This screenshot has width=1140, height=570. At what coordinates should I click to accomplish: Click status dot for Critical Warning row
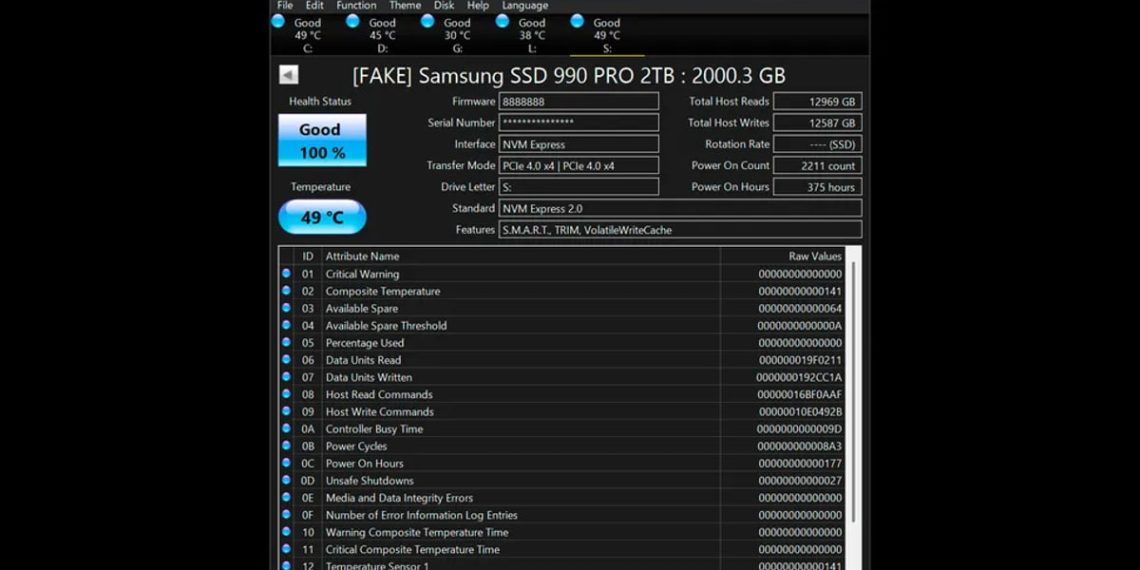pyautogui.click(x=286, y=273)
